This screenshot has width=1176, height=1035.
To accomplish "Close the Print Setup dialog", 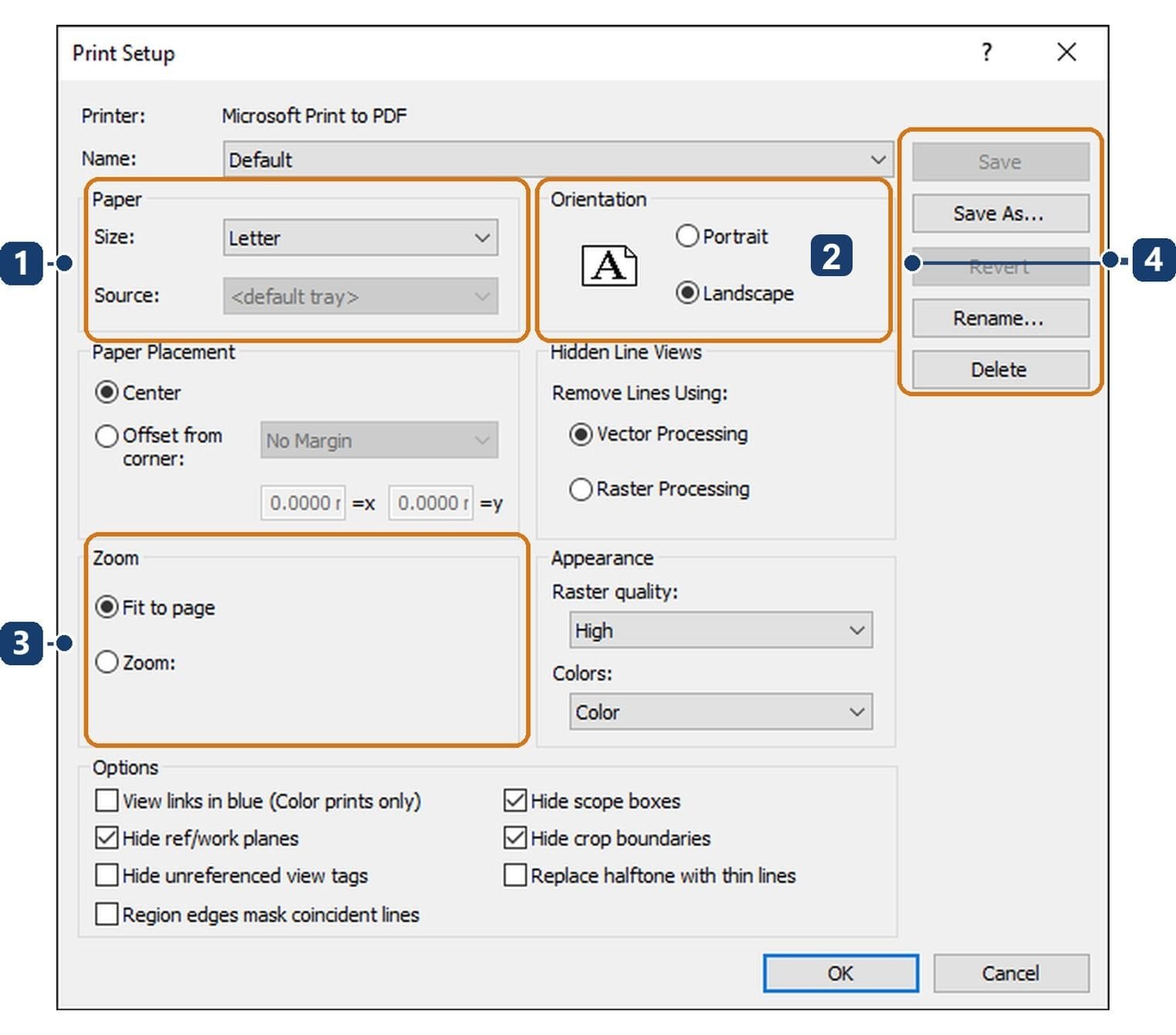I will pyautogui.click(x=1067, y=52).
